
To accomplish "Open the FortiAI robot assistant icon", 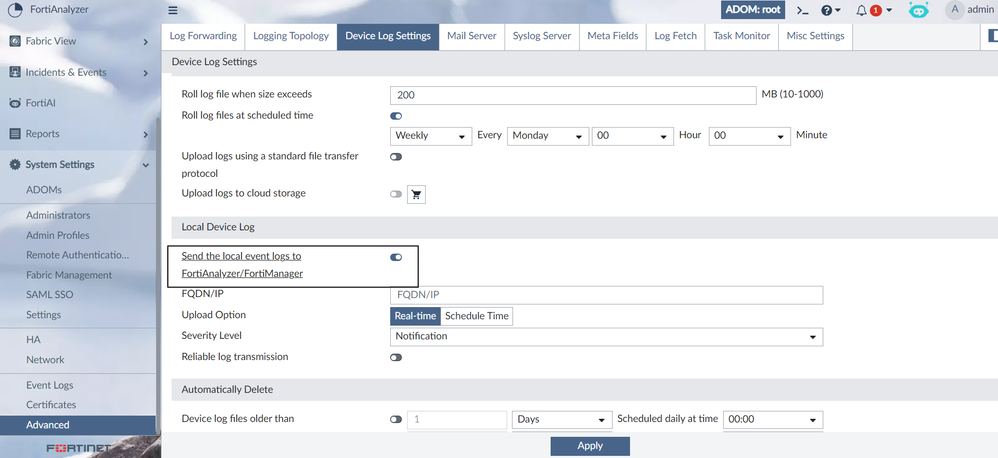I will [918, 10].
